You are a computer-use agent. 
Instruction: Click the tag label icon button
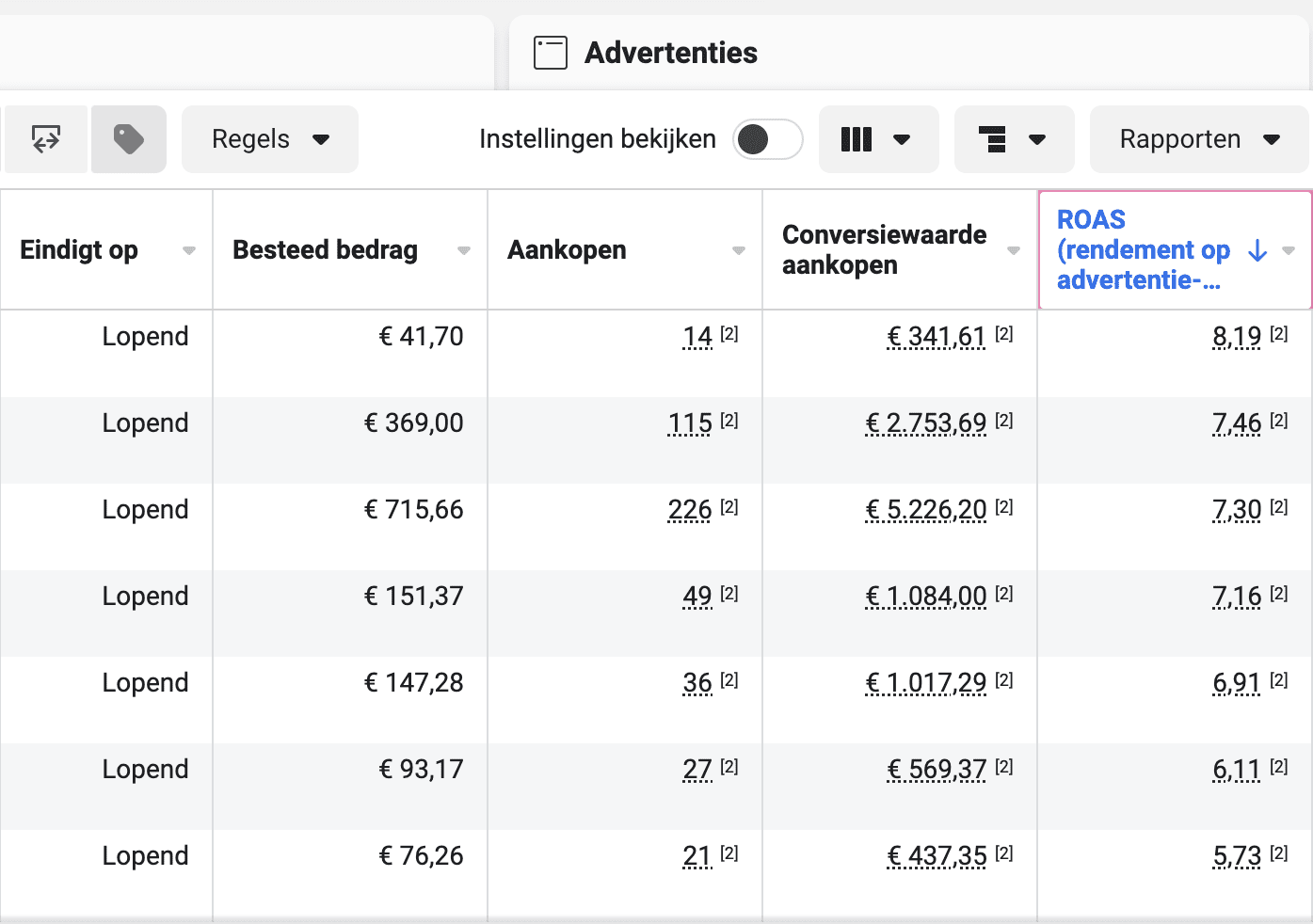pyautogui.click(x=129, y=139)
